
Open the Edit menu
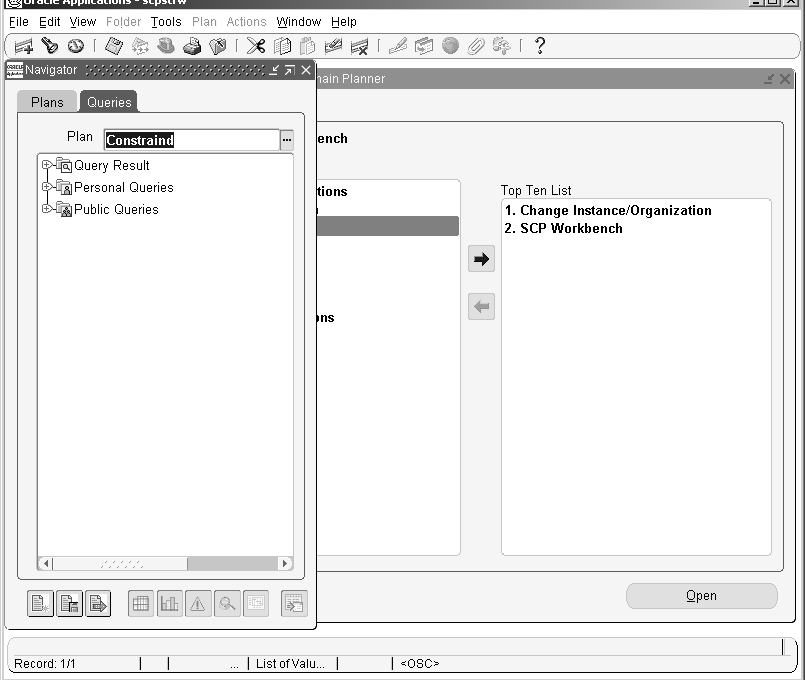(50, 22)
